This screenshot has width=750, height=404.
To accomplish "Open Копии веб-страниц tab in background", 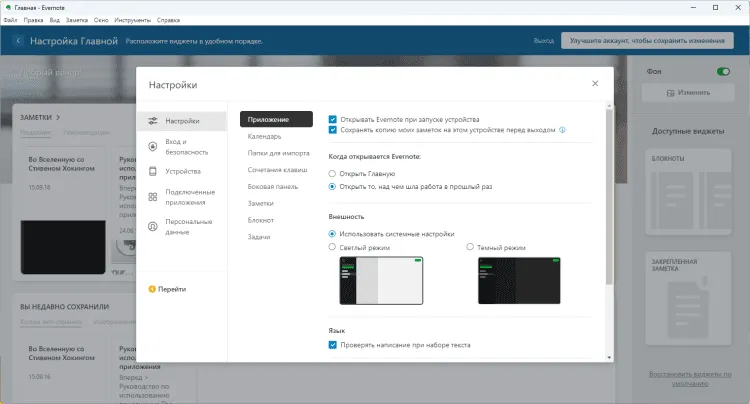I will (51, 322).
